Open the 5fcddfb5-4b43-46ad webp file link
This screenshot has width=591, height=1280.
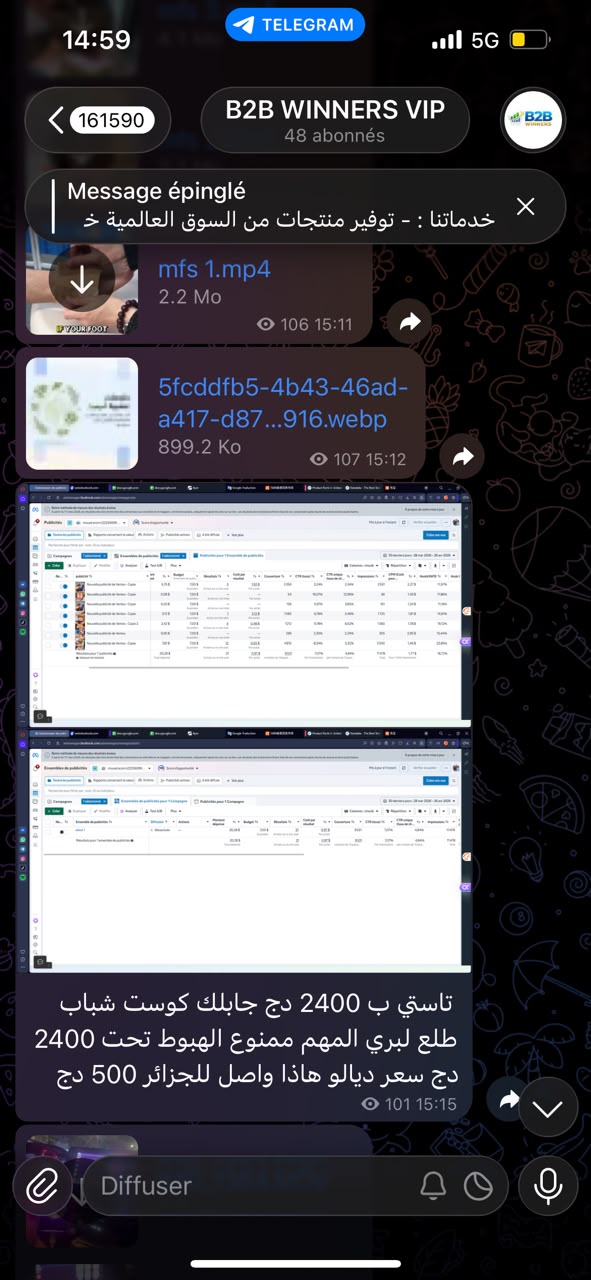tap(284, 402)
